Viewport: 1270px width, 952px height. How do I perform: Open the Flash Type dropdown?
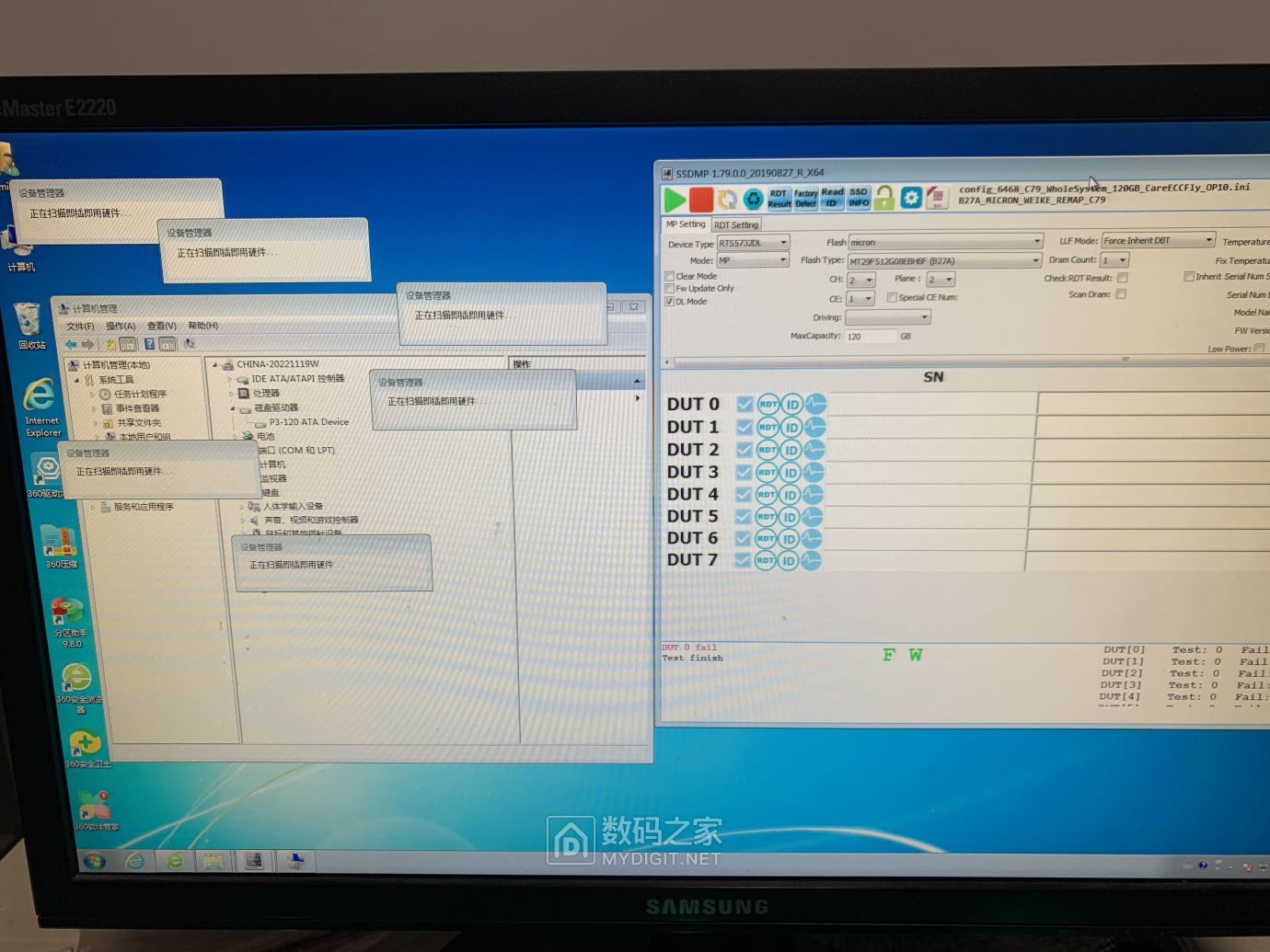(x=943, y=261)
